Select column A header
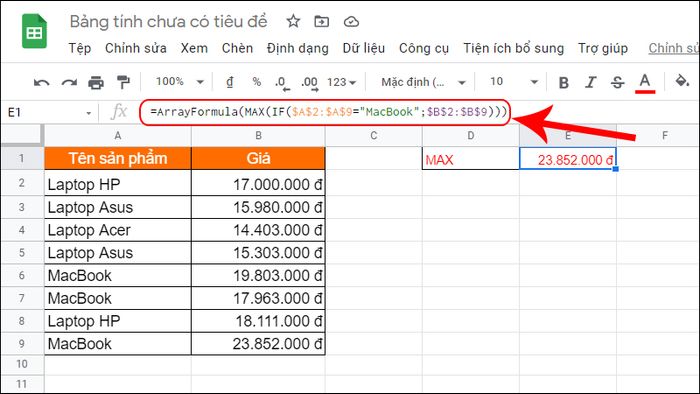The width and height of the screenshot is (700, 394). pos(118,136)
